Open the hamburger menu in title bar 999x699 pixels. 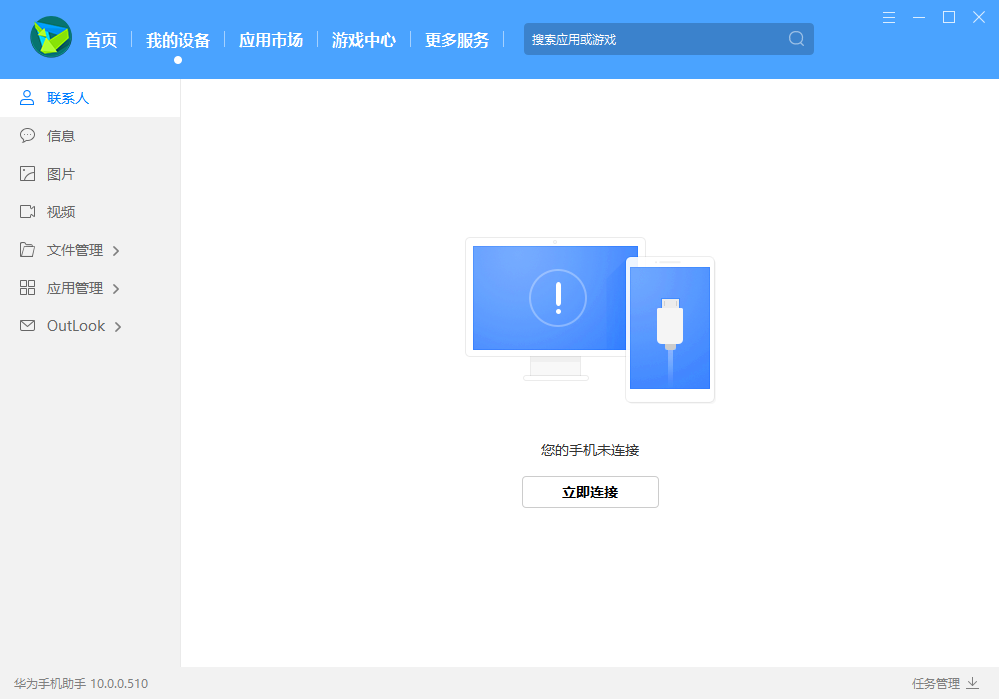888,17
